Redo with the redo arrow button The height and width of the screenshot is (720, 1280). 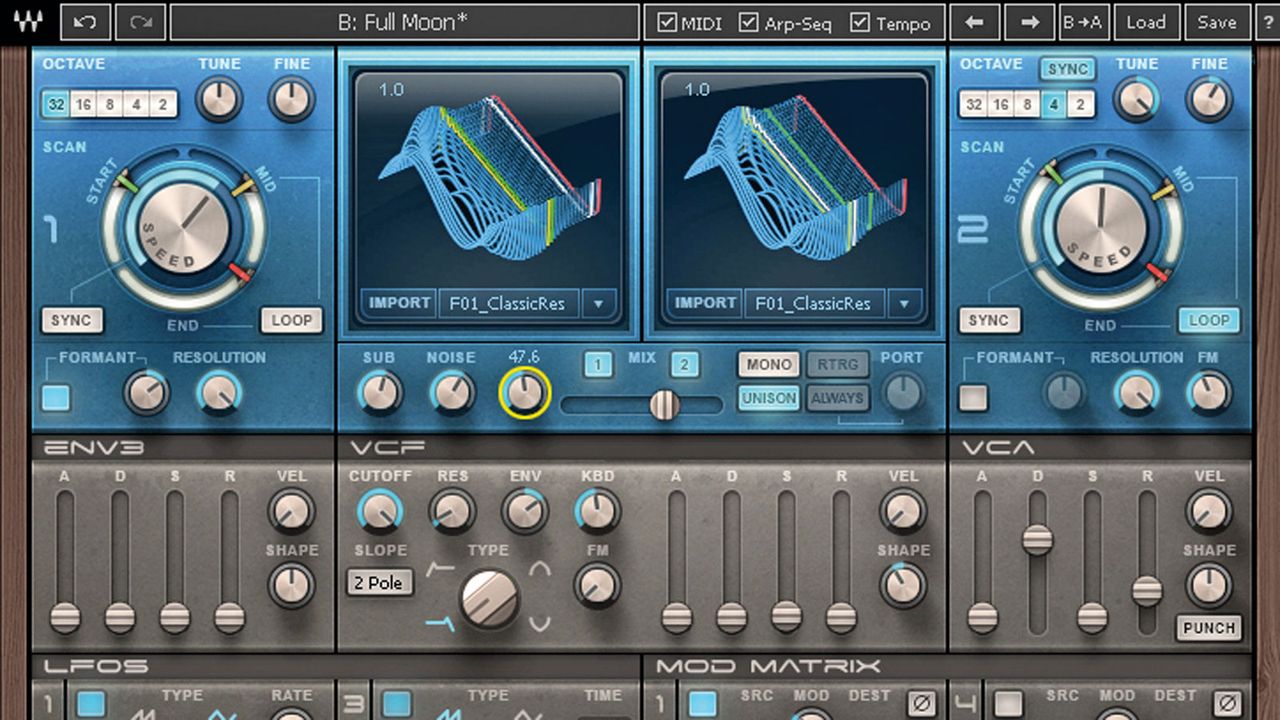point(140,22)
